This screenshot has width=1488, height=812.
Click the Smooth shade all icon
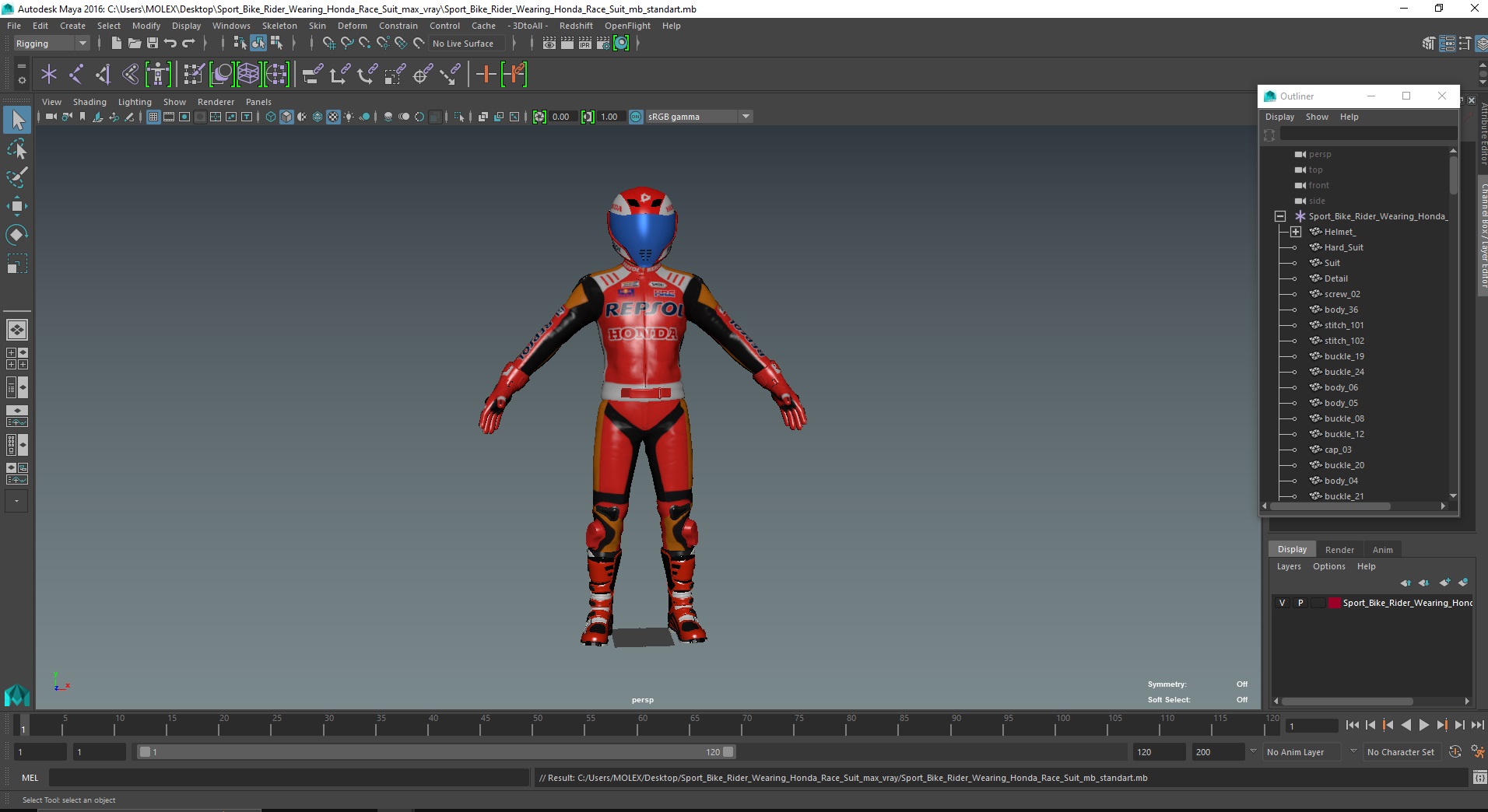click(x=286, y=117)
